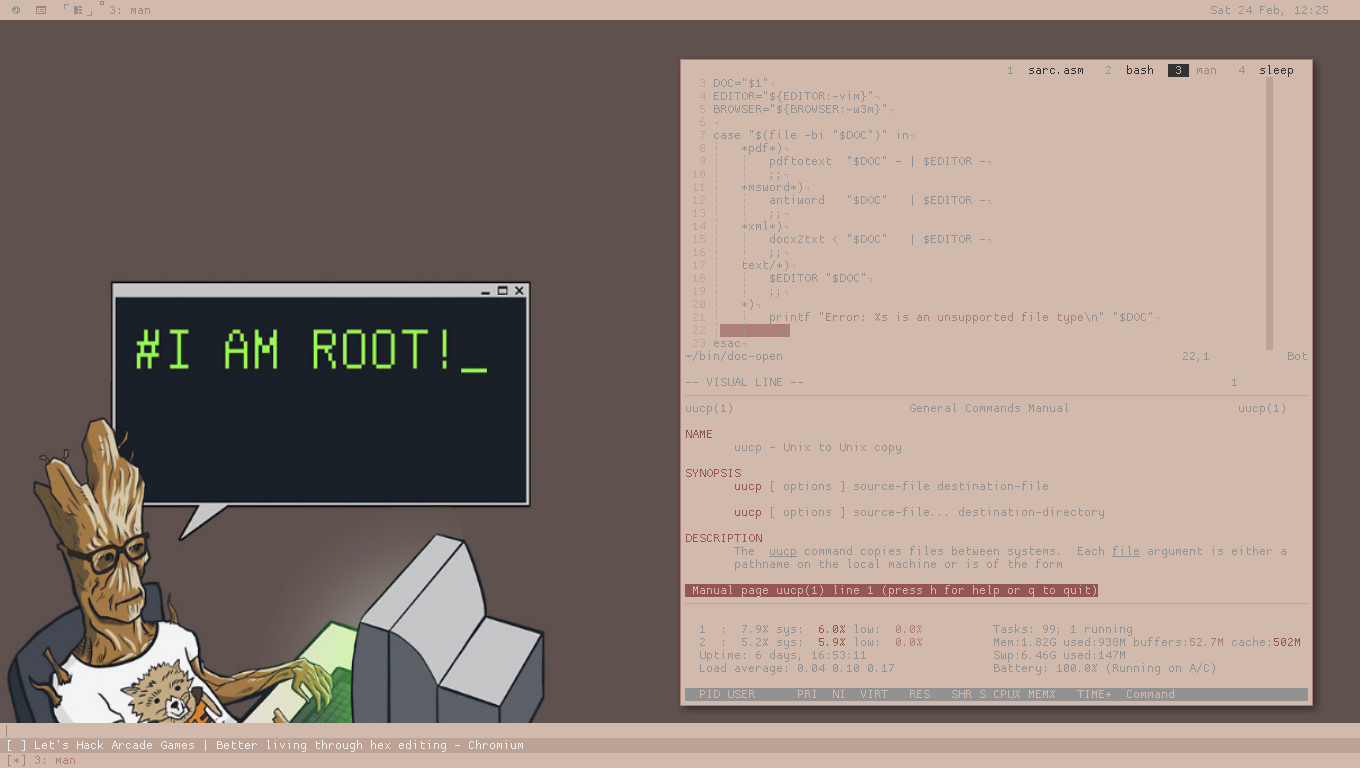Sort htop by MEM% column header
The width and height of the screenshot is (1360, 768).
point(1042,694)
